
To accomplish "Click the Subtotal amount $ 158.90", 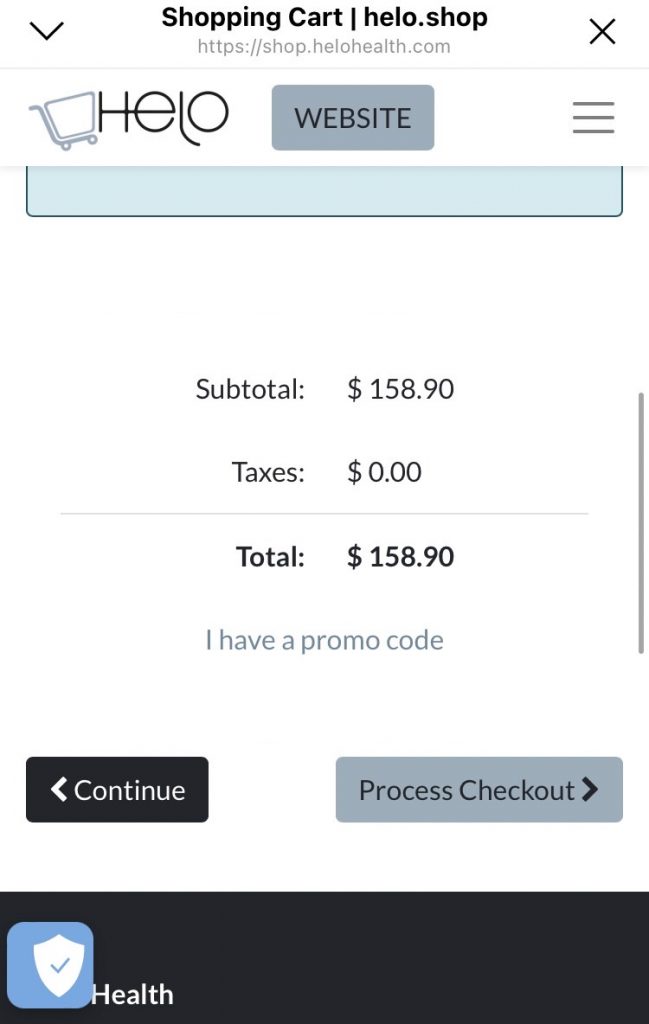I will coord(400,389).
